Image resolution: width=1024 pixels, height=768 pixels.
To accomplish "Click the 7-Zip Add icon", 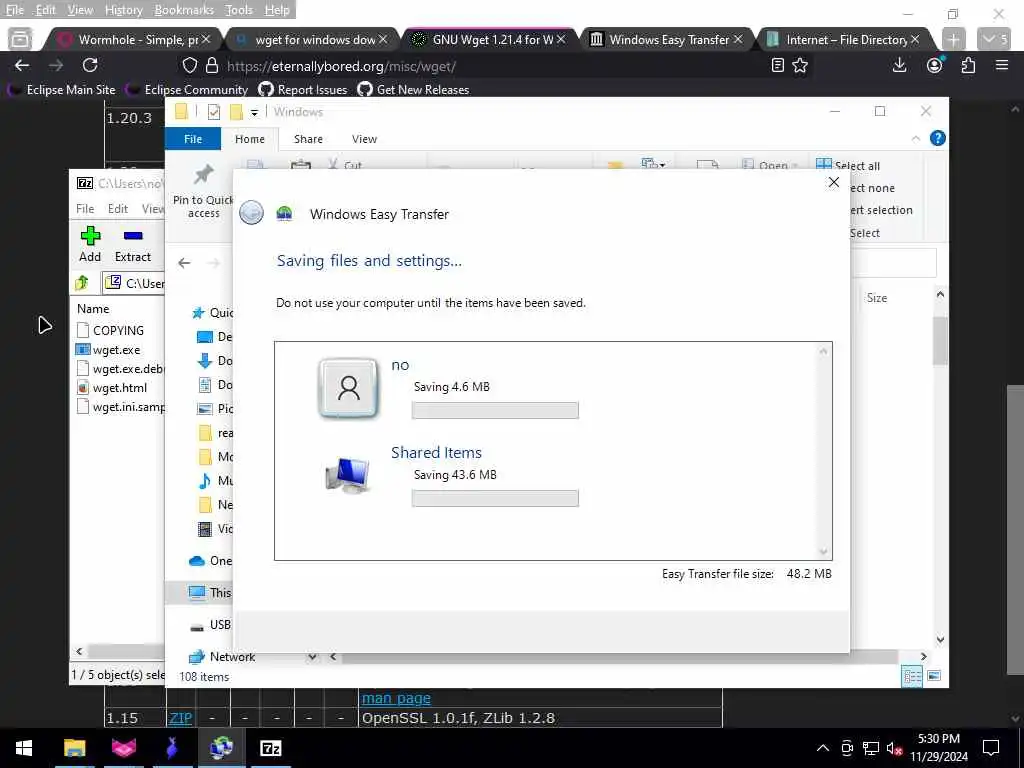I will tap(90, 236).
